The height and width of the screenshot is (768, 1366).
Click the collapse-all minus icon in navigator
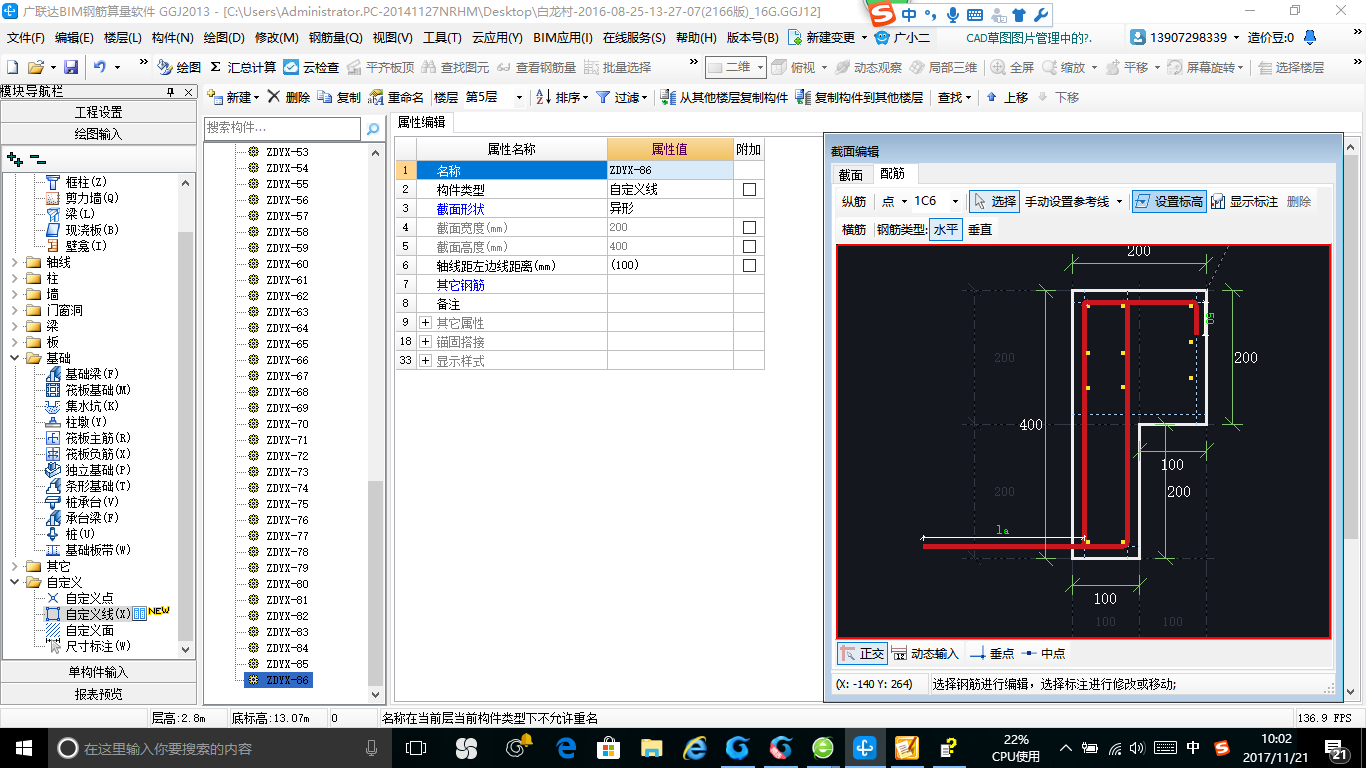click(x=38, y=158)
